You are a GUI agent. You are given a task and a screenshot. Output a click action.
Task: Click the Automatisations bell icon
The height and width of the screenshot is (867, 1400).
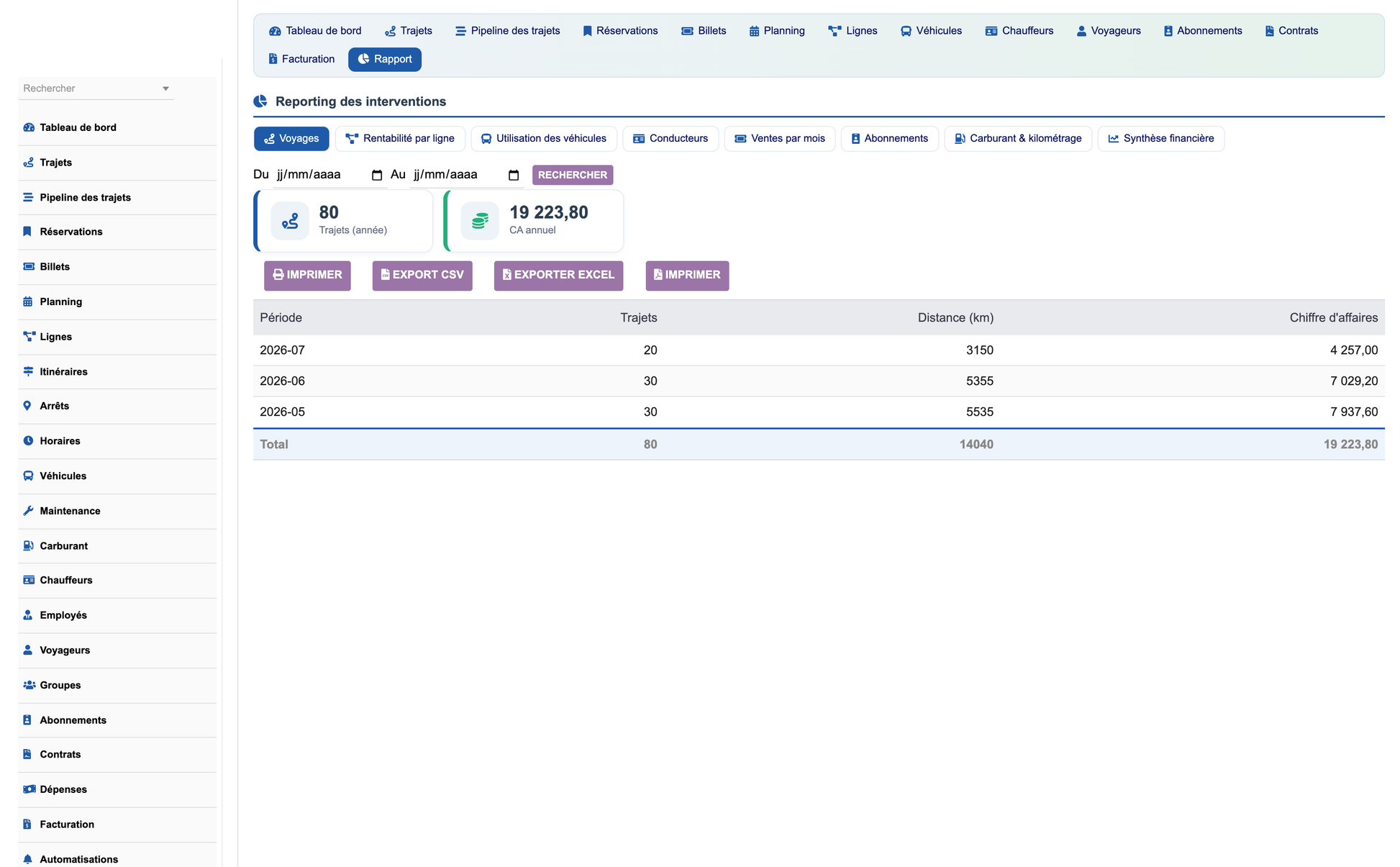point(27,859)
